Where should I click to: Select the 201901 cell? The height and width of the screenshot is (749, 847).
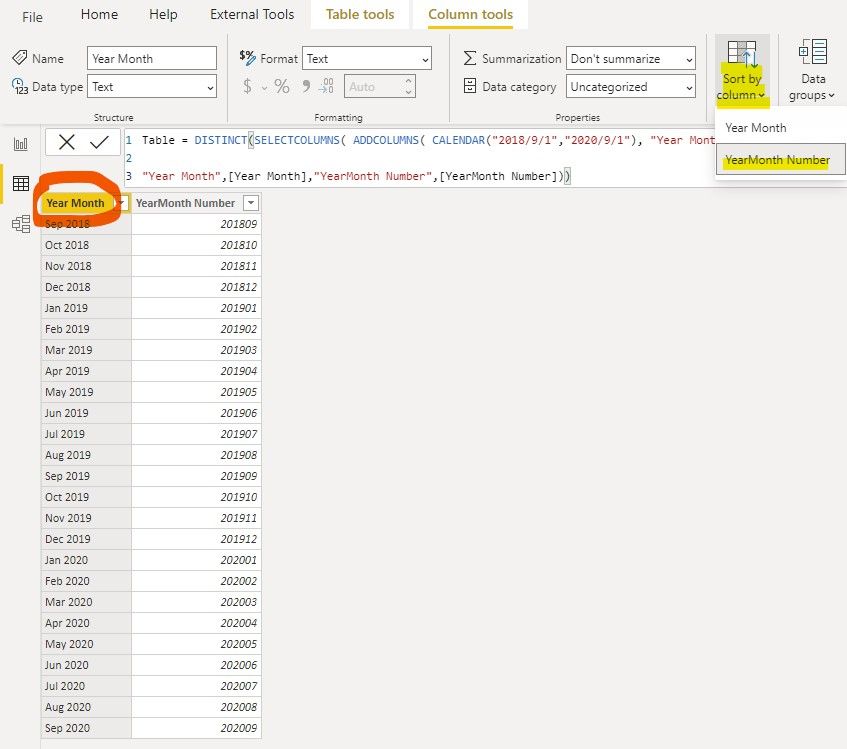pyautogui.click(x=197, y=308)
